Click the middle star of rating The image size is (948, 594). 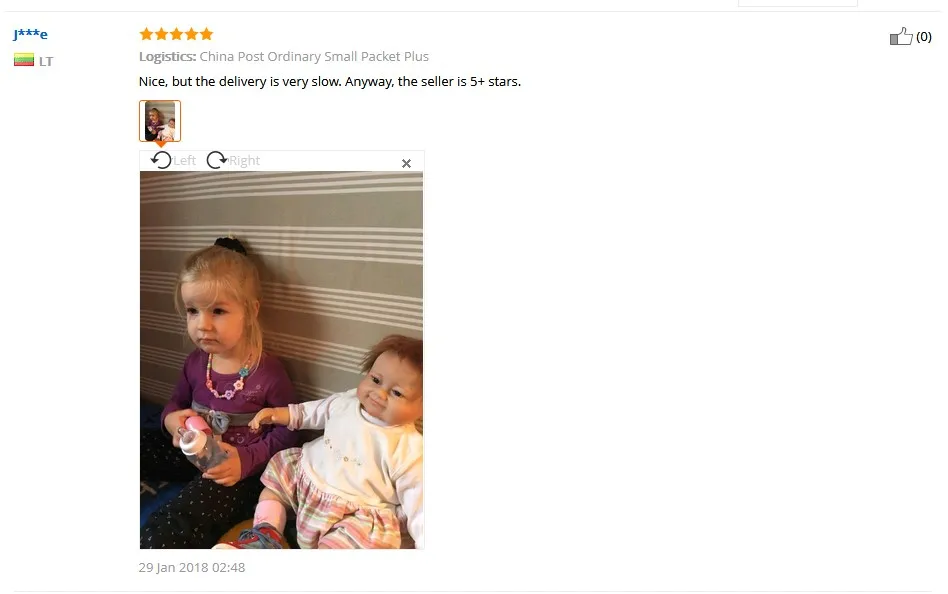tap(177, 34)
